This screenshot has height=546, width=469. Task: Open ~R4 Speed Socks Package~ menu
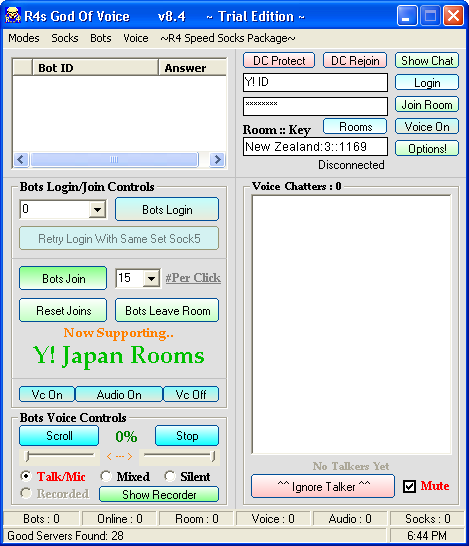click(x=228, y=38)
